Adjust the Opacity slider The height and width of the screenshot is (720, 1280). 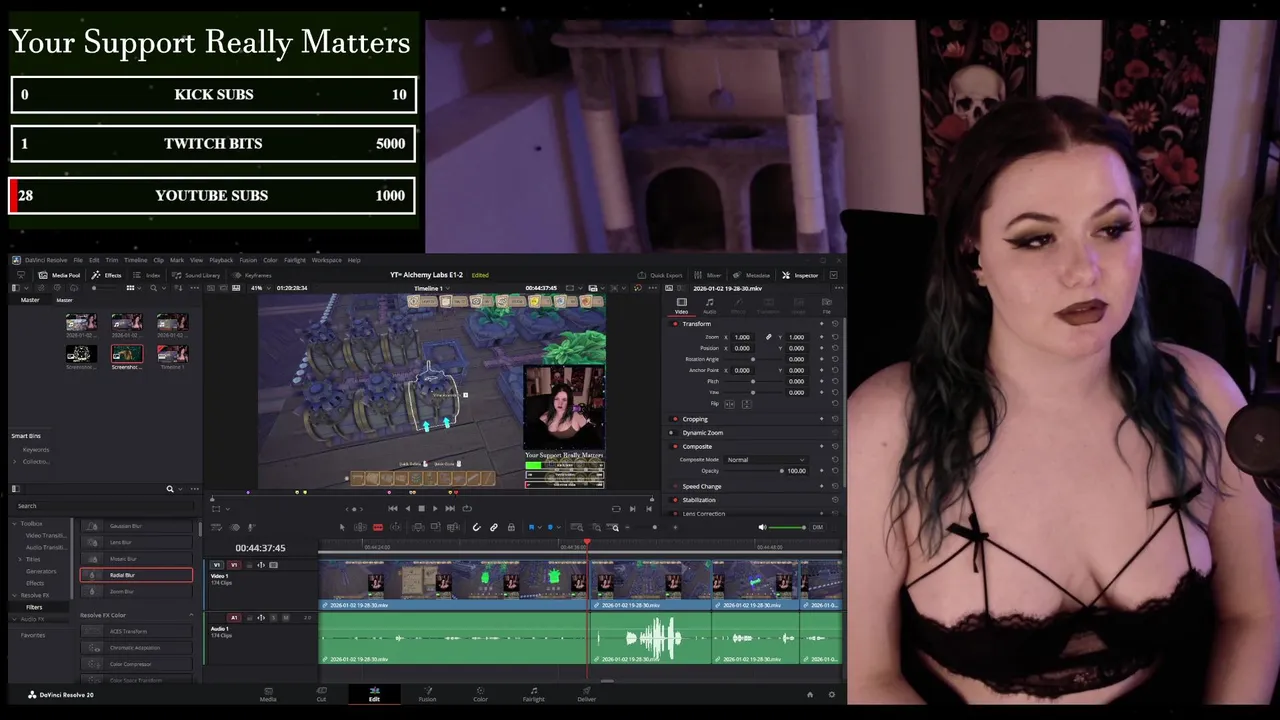point(755,470)
